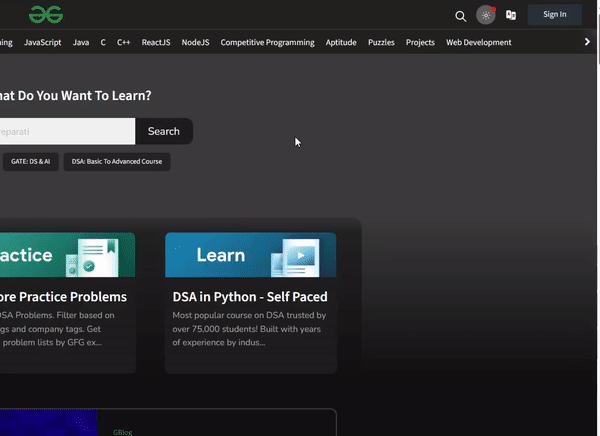Select the C++ nav item
This screenshot has height=436, width=600.
click(x=124, y=42)
